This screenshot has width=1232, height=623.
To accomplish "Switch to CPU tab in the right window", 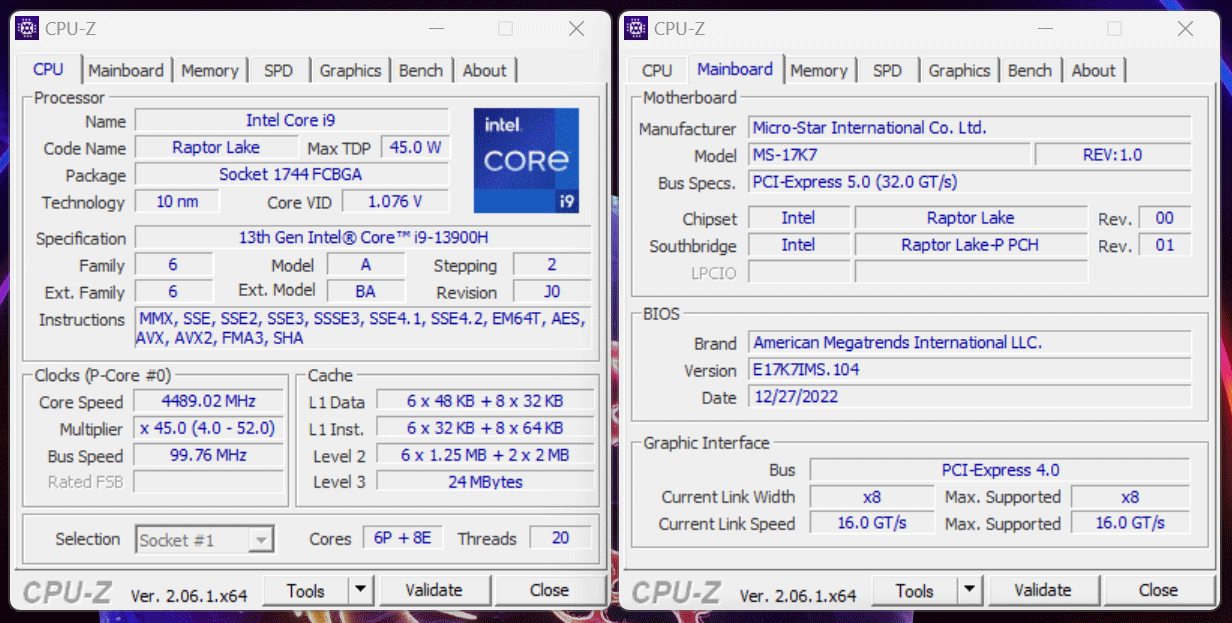I will pos(657,71).
